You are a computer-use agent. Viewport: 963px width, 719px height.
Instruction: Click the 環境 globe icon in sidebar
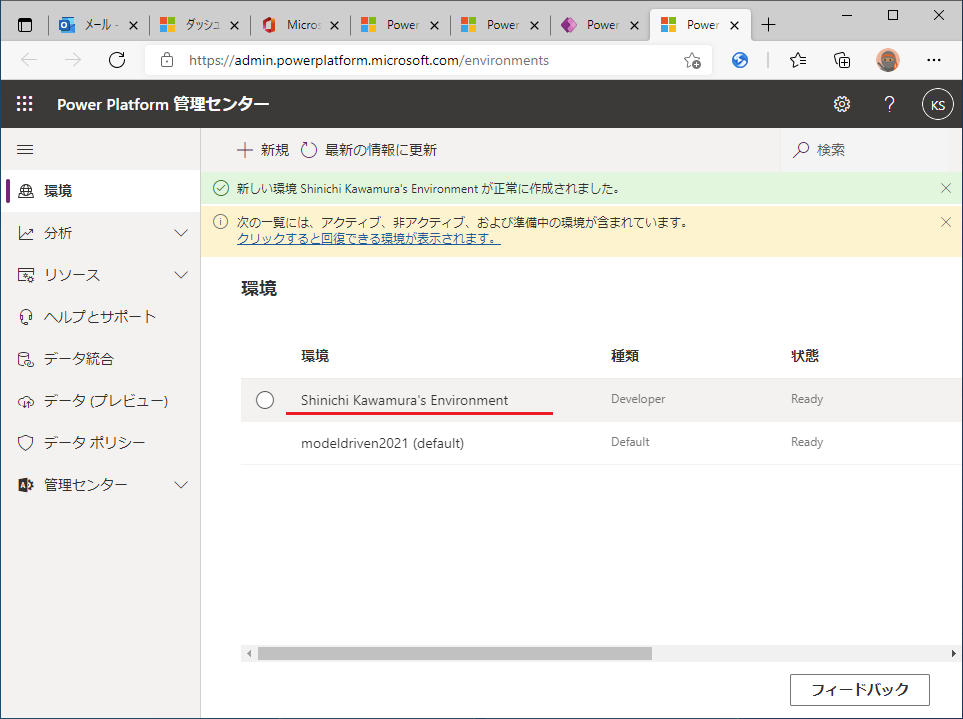(26, 191)
